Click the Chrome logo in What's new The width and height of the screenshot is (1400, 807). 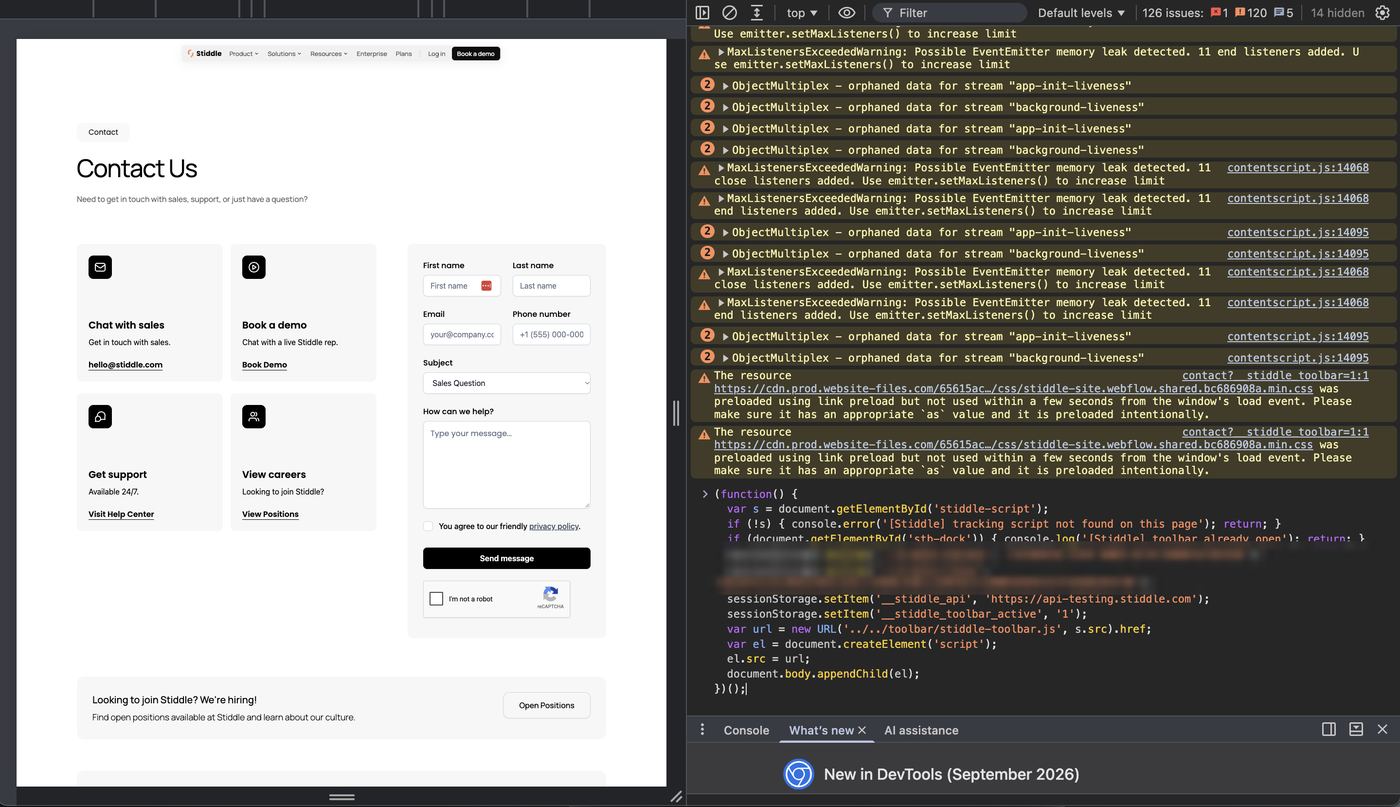(798, 774)
